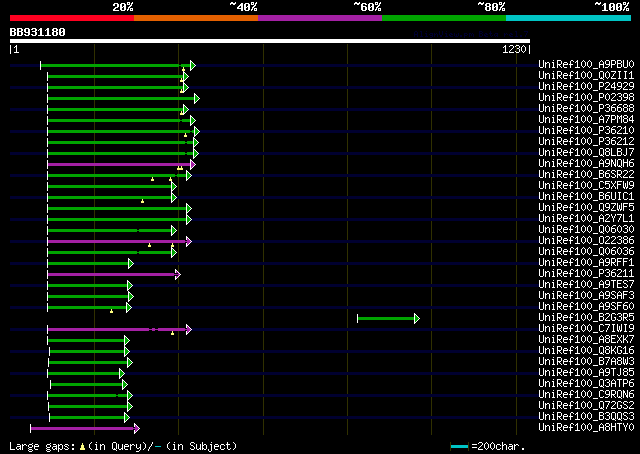
Task: Select the UniRef100_B2G3R5 label
Action: pos(586,318)
